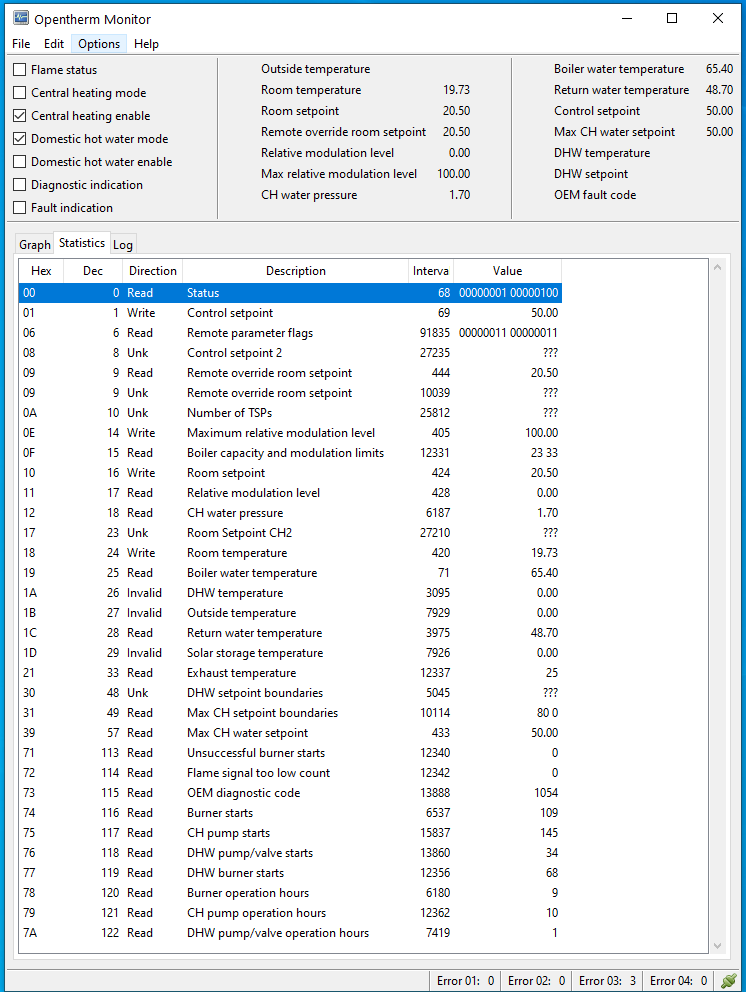
Task: Click the Error 04 status bar entry
Action: 678,981
